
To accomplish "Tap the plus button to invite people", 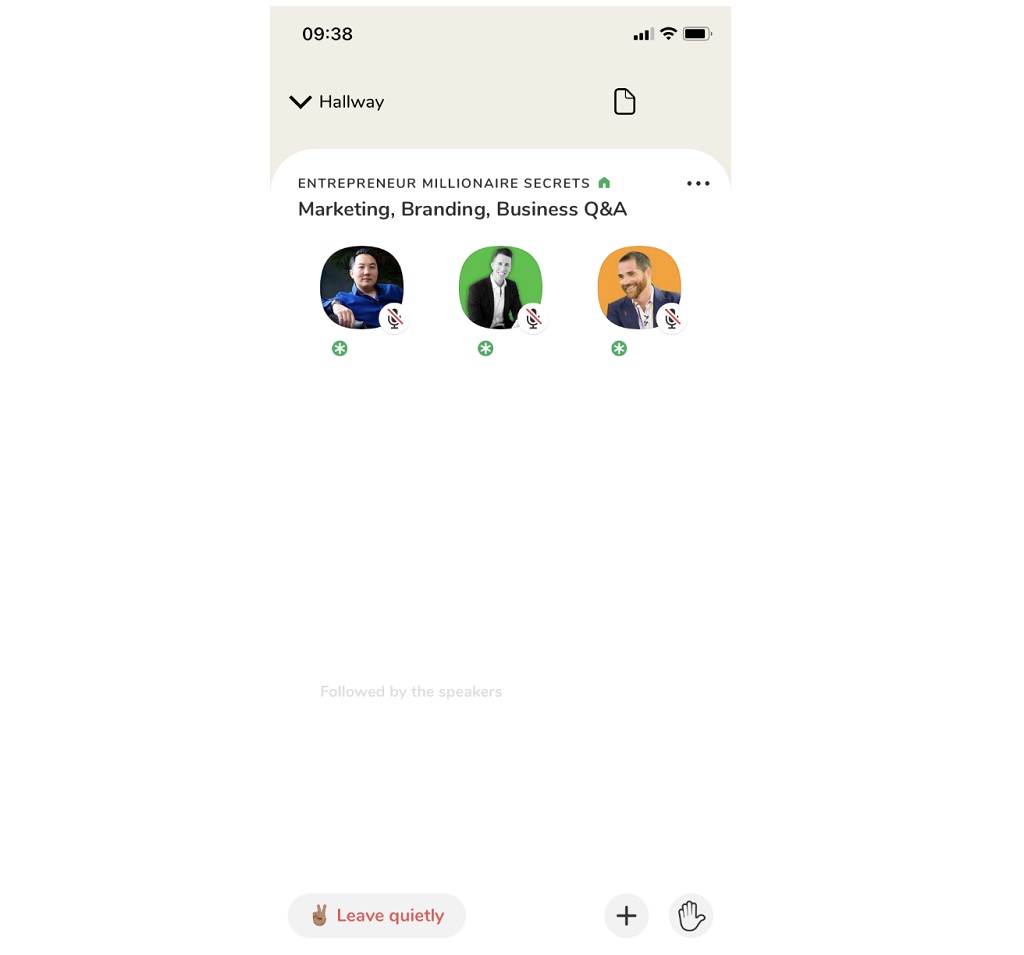I will pyautogui.click(x=626, y=915).
